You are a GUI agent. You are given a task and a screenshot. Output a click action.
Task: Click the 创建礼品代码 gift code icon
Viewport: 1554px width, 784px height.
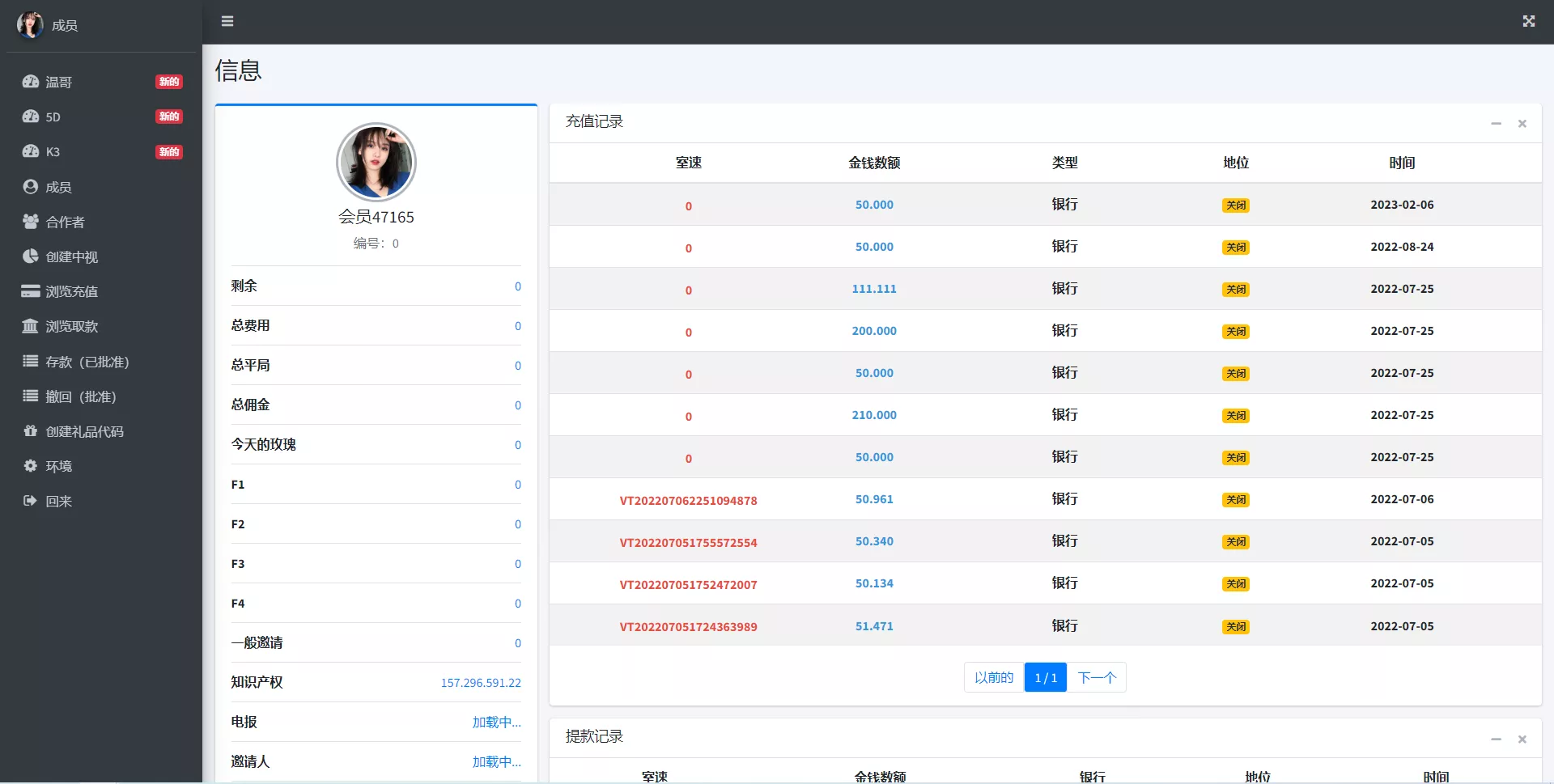tap(30, 431)
